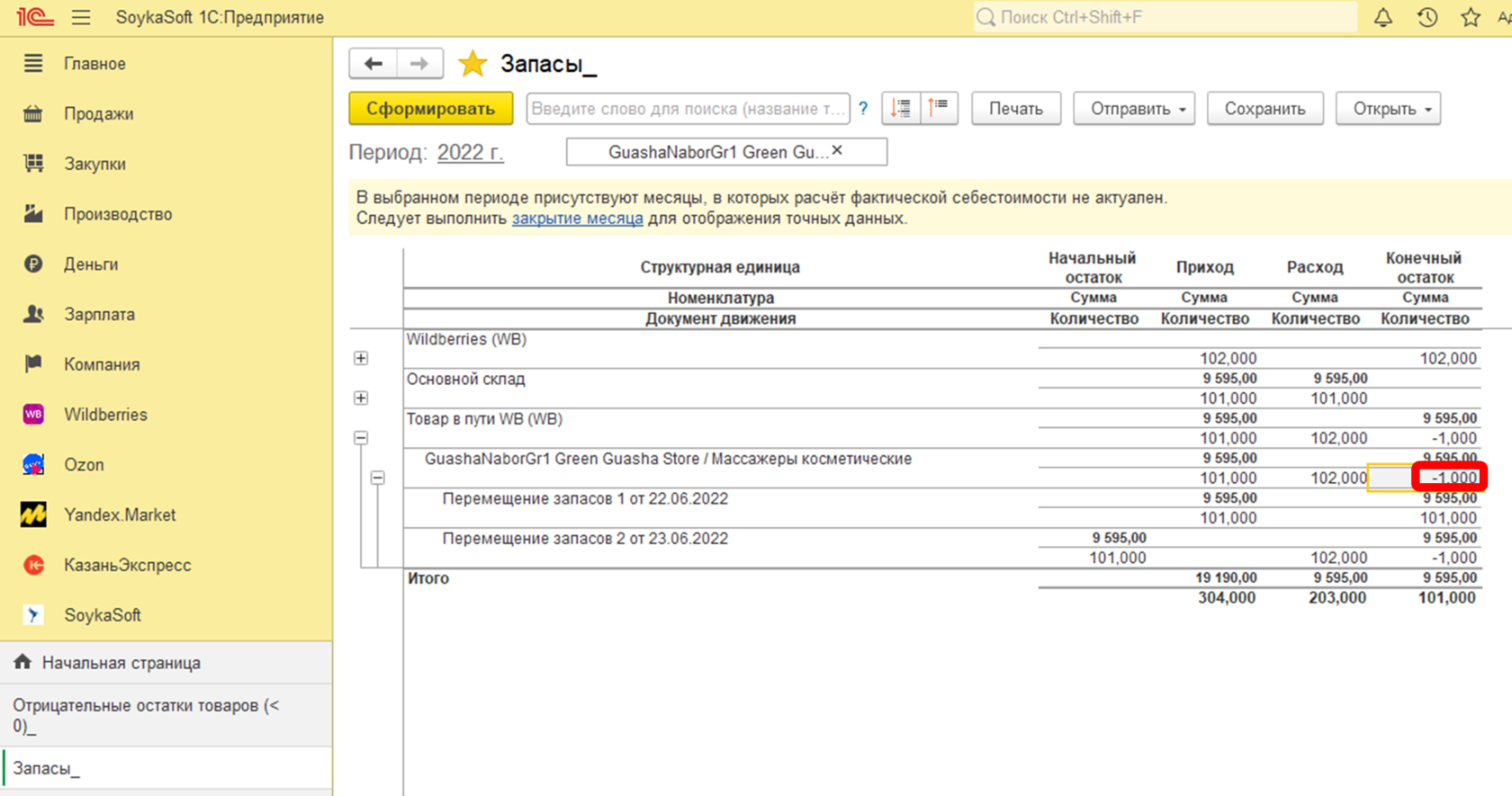Click the favorites star in top bar

pos(1471,17)
